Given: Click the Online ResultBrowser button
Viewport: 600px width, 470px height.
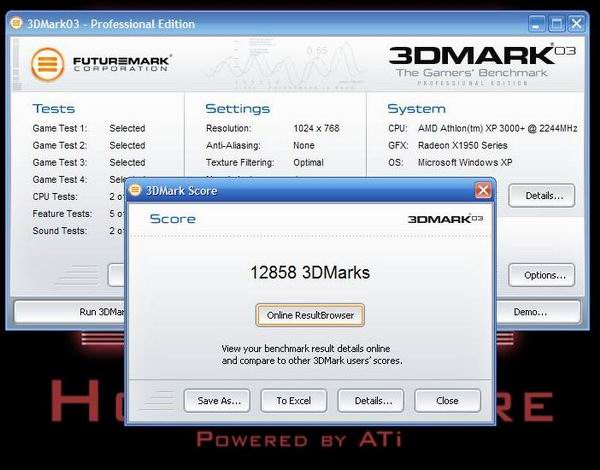Looking at the screenshot, I should [x=310, y=315].
